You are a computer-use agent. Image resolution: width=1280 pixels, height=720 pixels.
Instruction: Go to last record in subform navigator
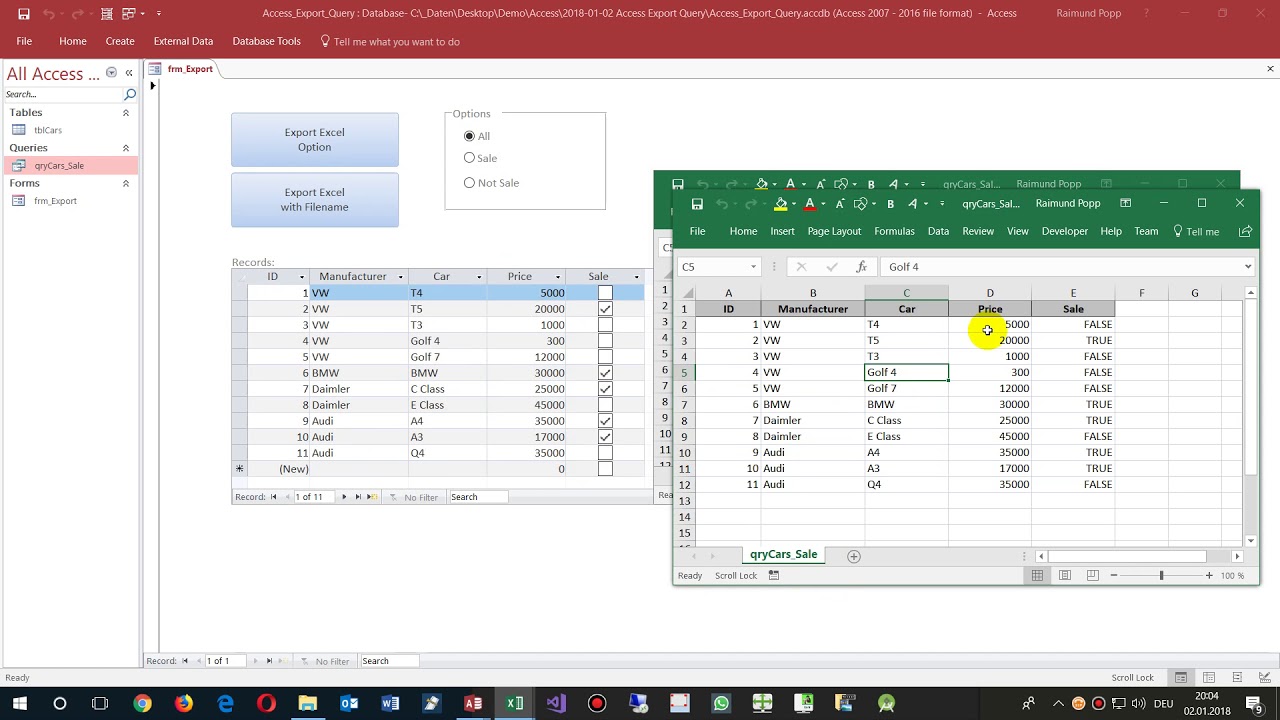tap(358, 497)
